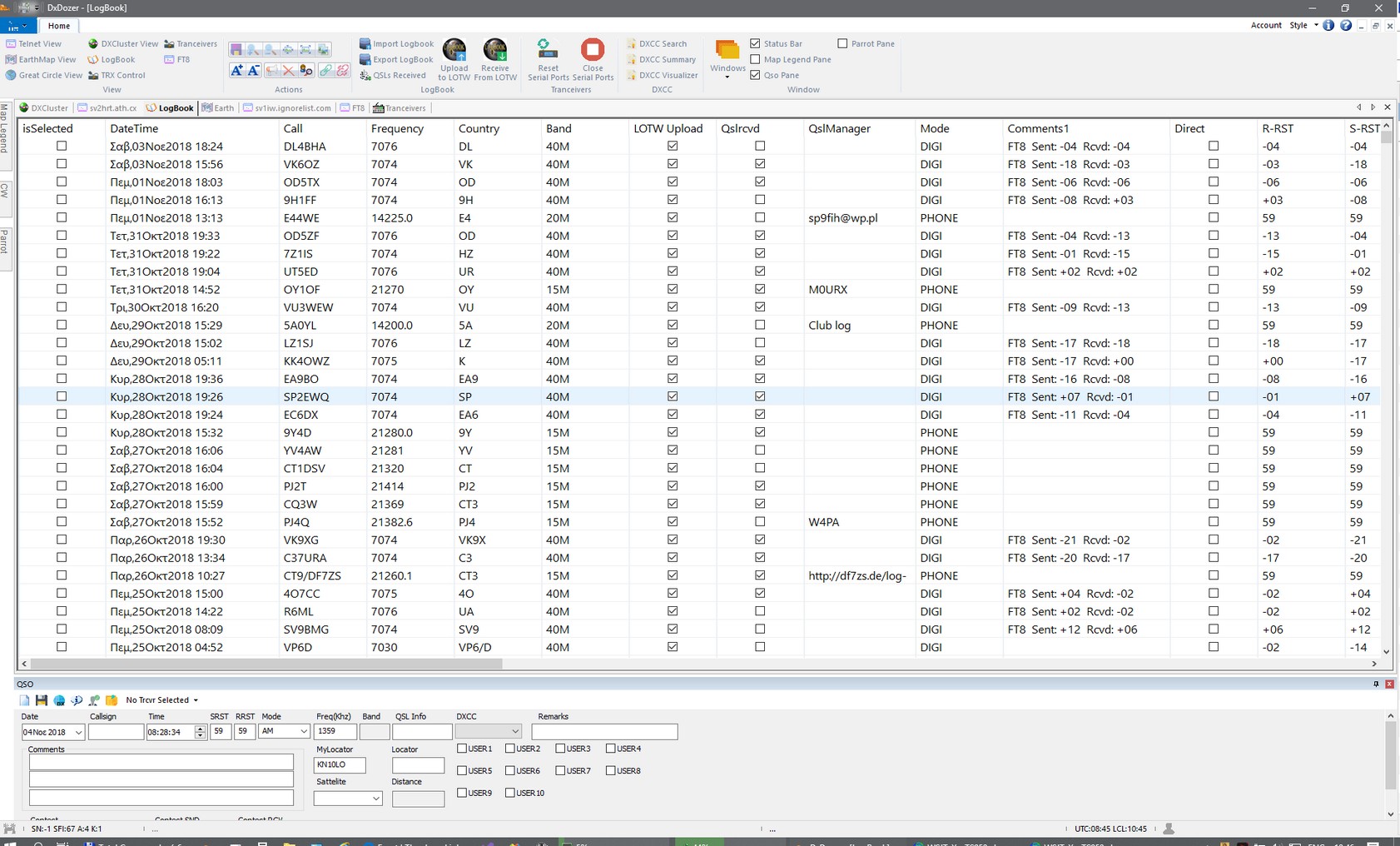The height and width of the screenshot is (846, 1400).
Task: Delete record using the red X icon
Action: [288, 71]
